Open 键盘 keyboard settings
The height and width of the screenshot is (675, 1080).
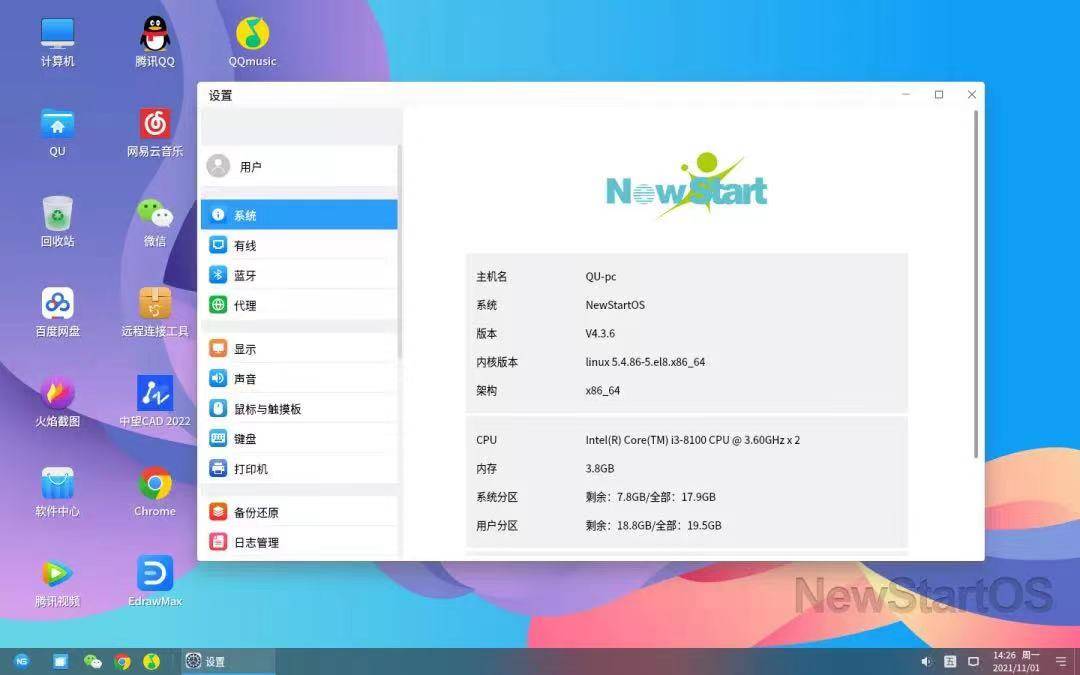[299, 439]
